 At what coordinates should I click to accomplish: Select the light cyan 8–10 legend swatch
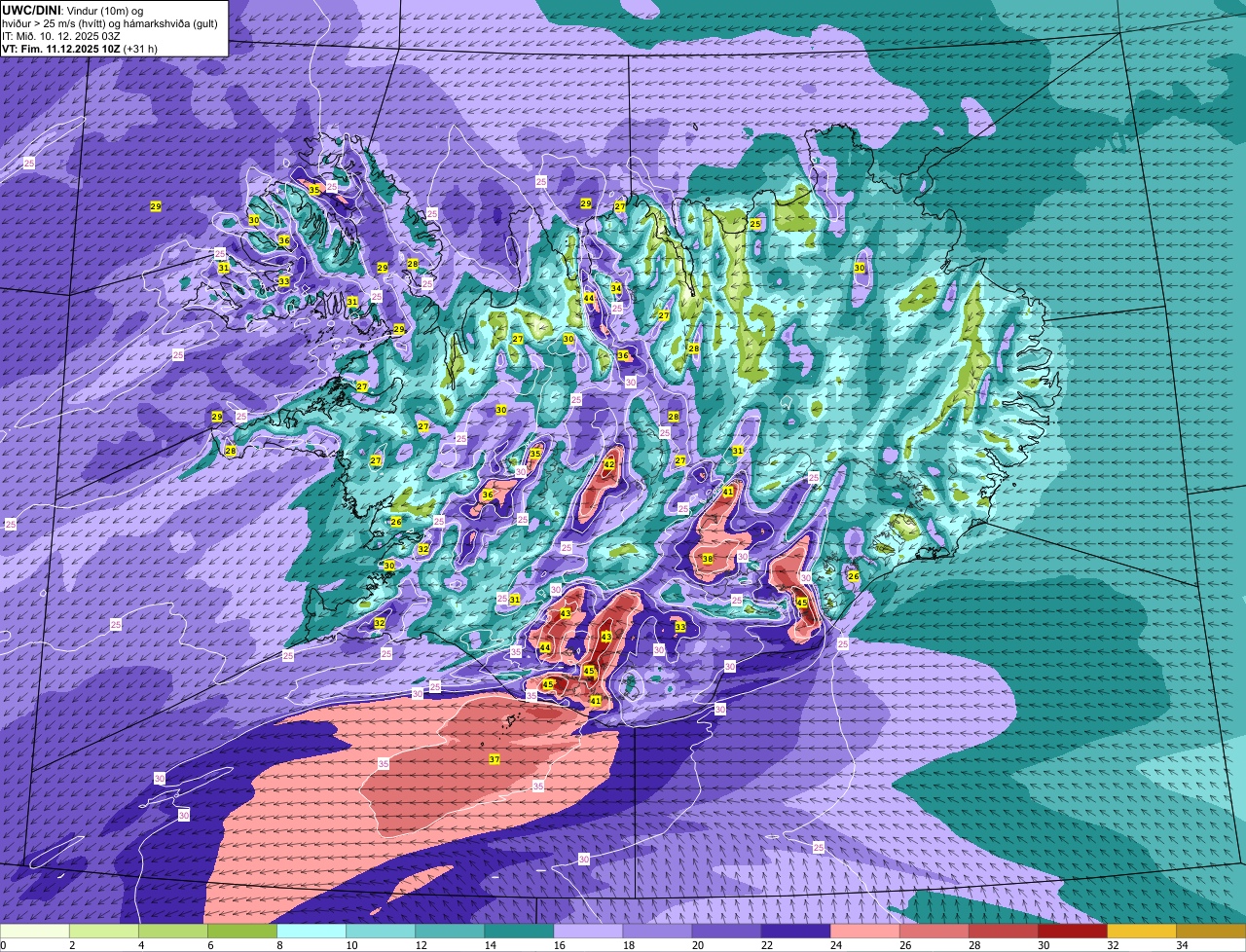tap(311, 931)
